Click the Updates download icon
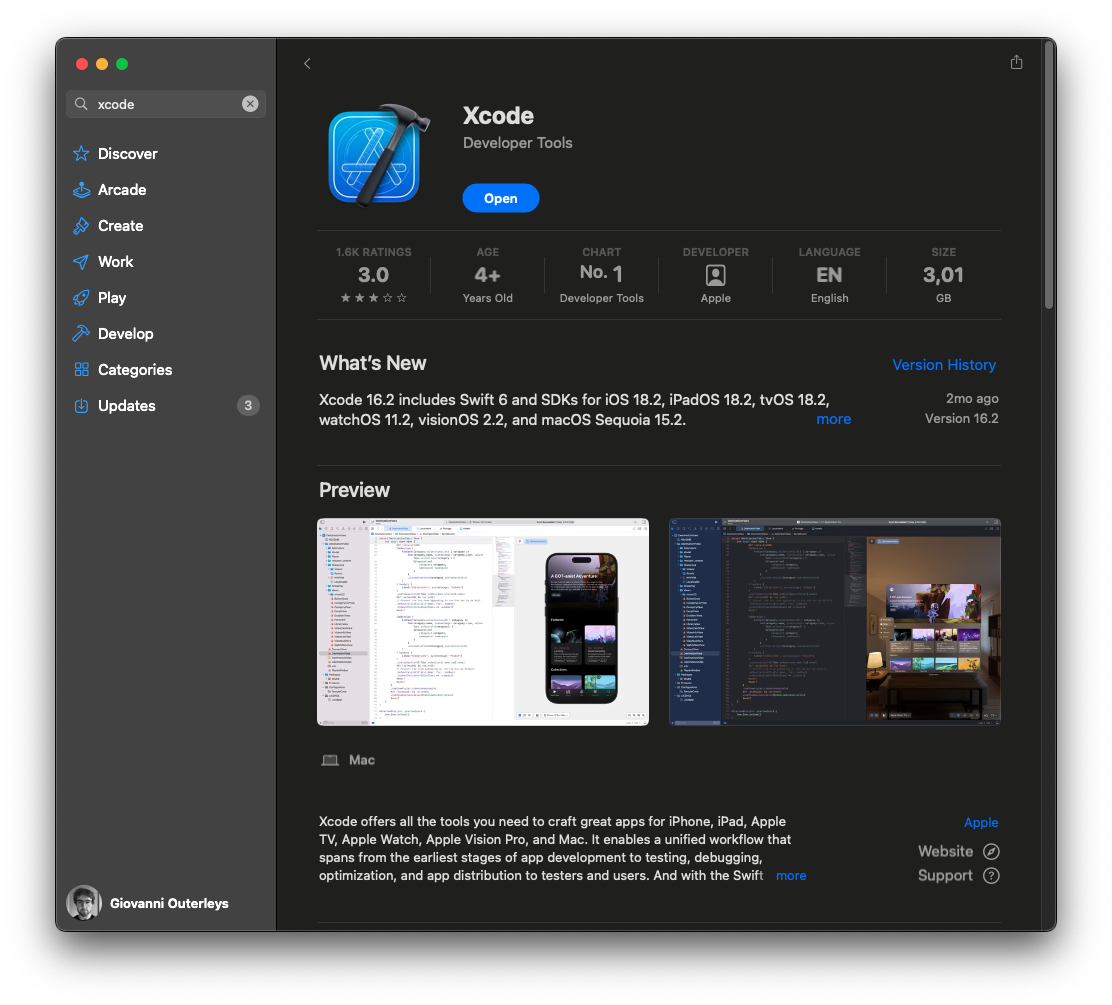Screen dimensions: 1112x1005 point(82,406)
